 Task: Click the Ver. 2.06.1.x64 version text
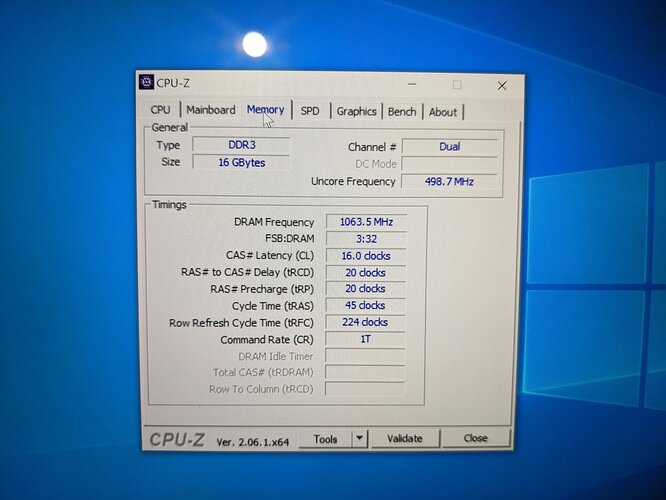[253, 442]
